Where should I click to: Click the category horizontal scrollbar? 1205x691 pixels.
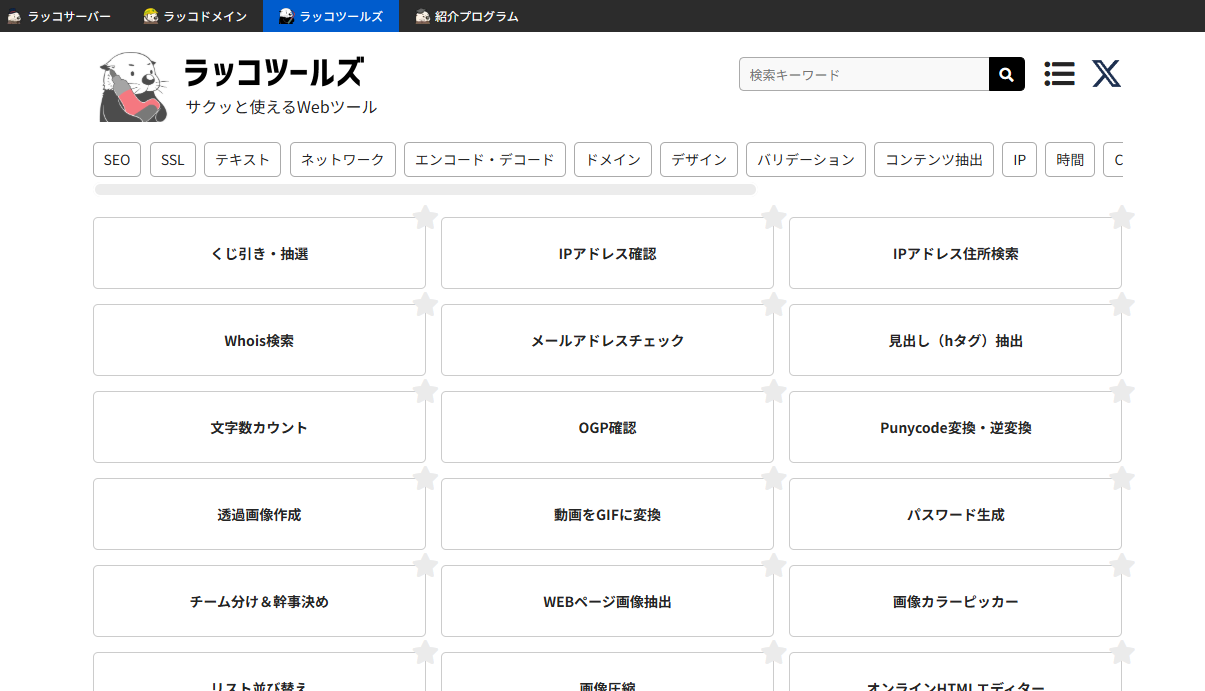coord(425,189)
